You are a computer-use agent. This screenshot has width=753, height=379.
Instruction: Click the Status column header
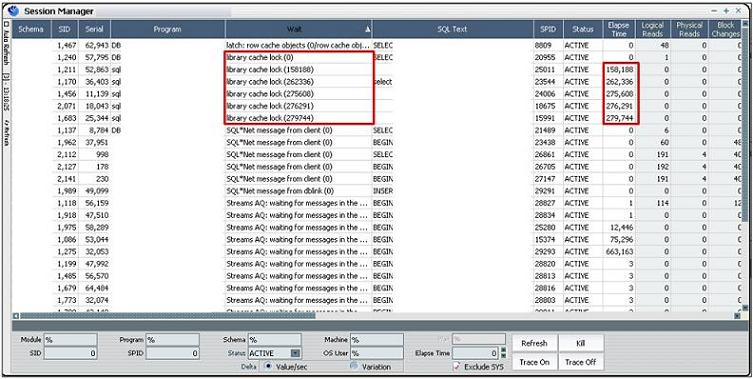583,29
